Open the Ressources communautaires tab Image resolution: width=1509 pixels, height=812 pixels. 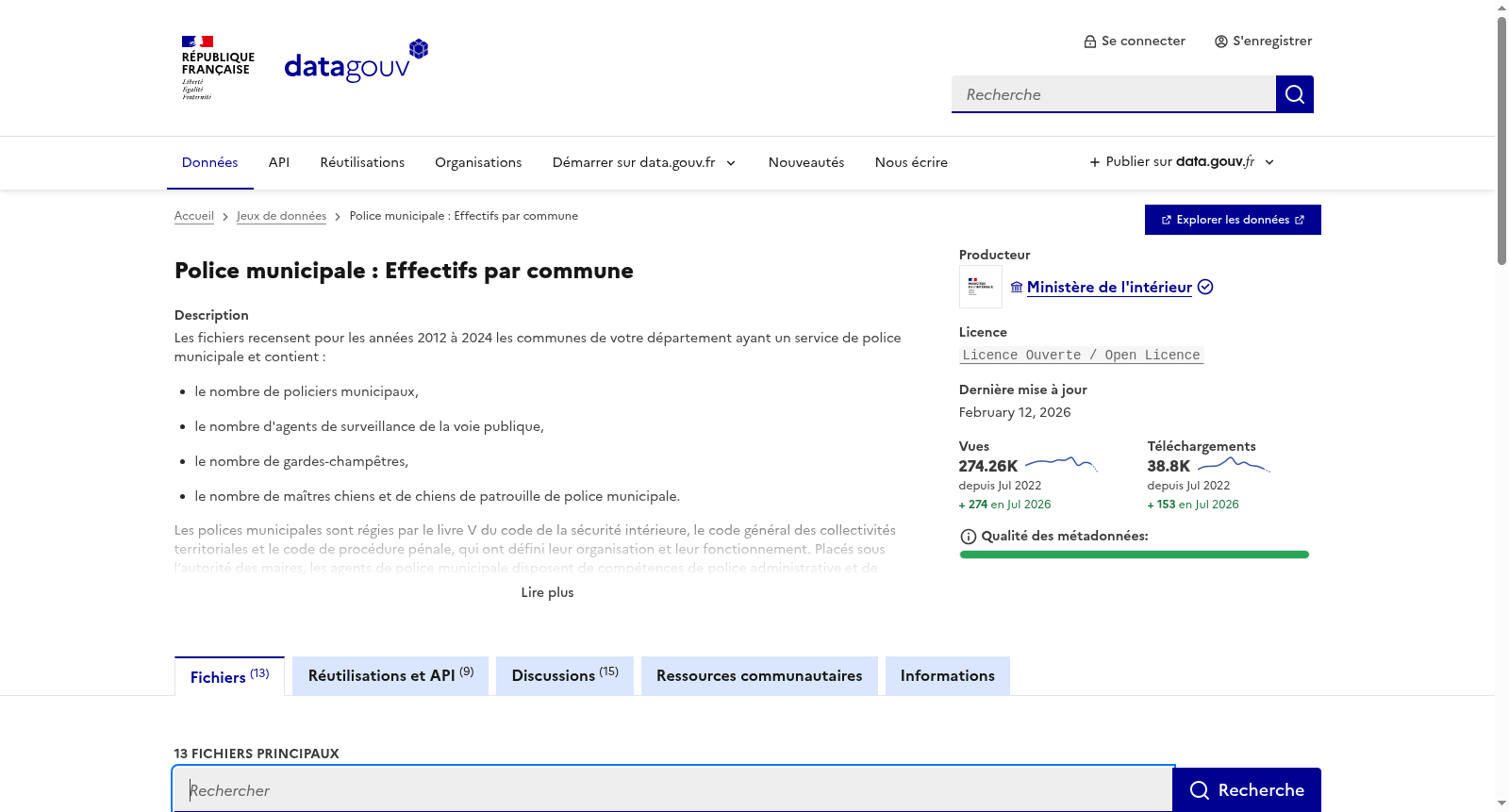[759, 676]
